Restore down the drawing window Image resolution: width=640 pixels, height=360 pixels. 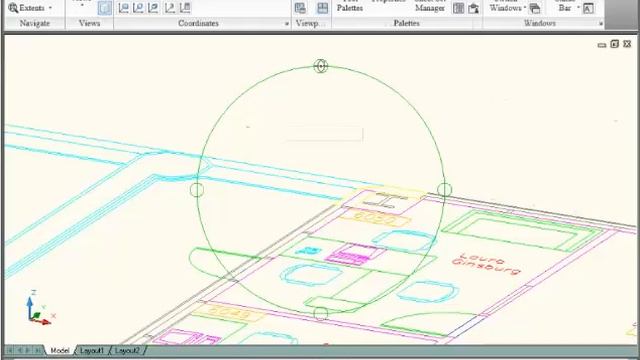coord(614,44)
